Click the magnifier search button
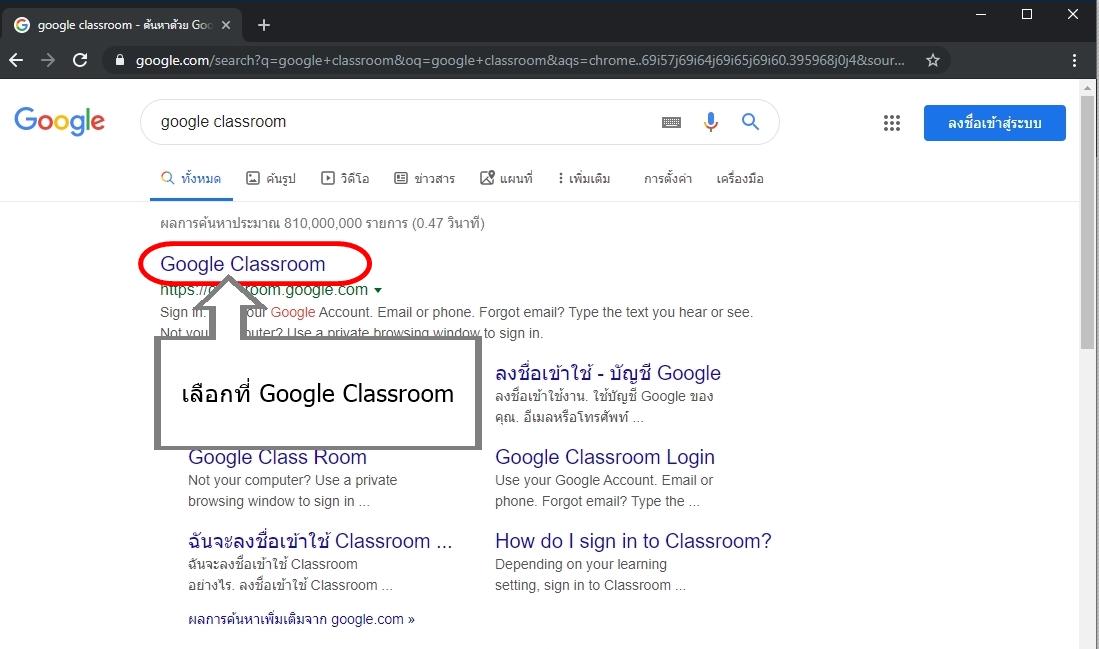 [x=750, y=122]
